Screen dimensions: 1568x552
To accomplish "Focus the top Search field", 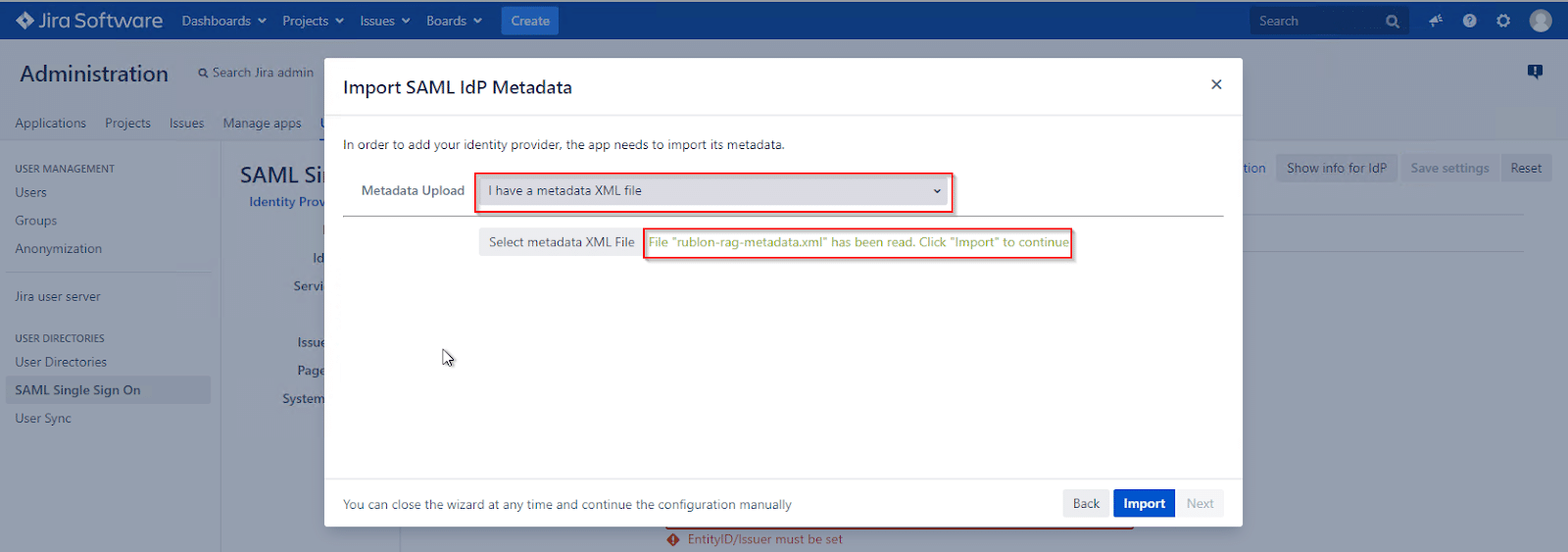I will (1316, 21).
